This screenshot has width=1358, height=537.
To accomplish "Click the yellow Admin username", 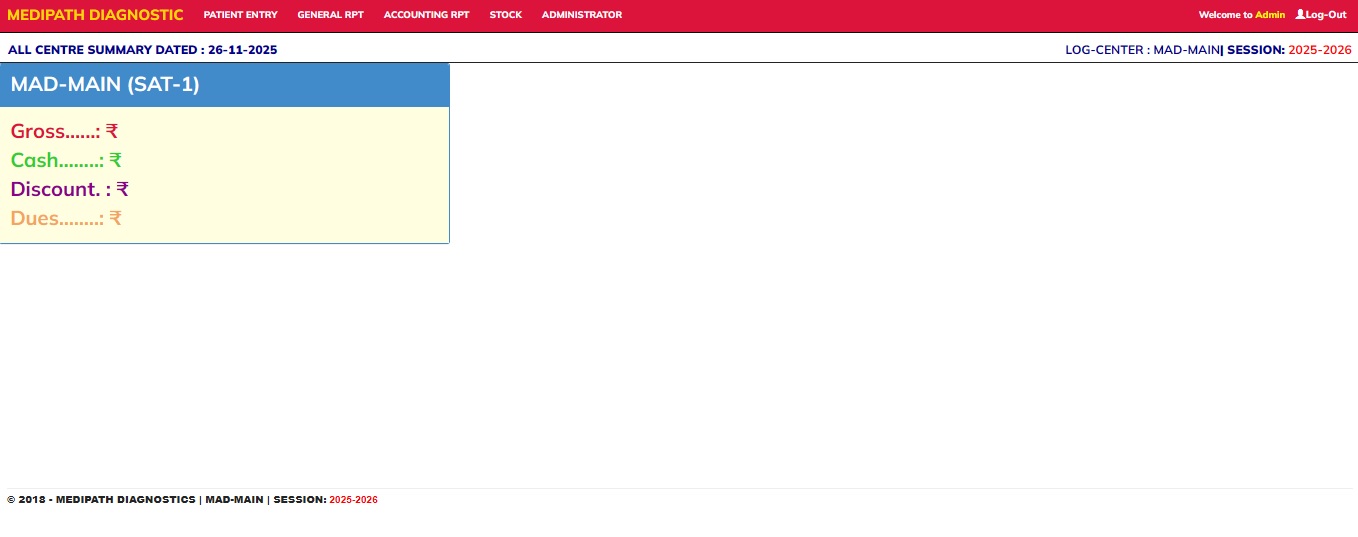I will pyautogui.click(x=1269, y=15).
